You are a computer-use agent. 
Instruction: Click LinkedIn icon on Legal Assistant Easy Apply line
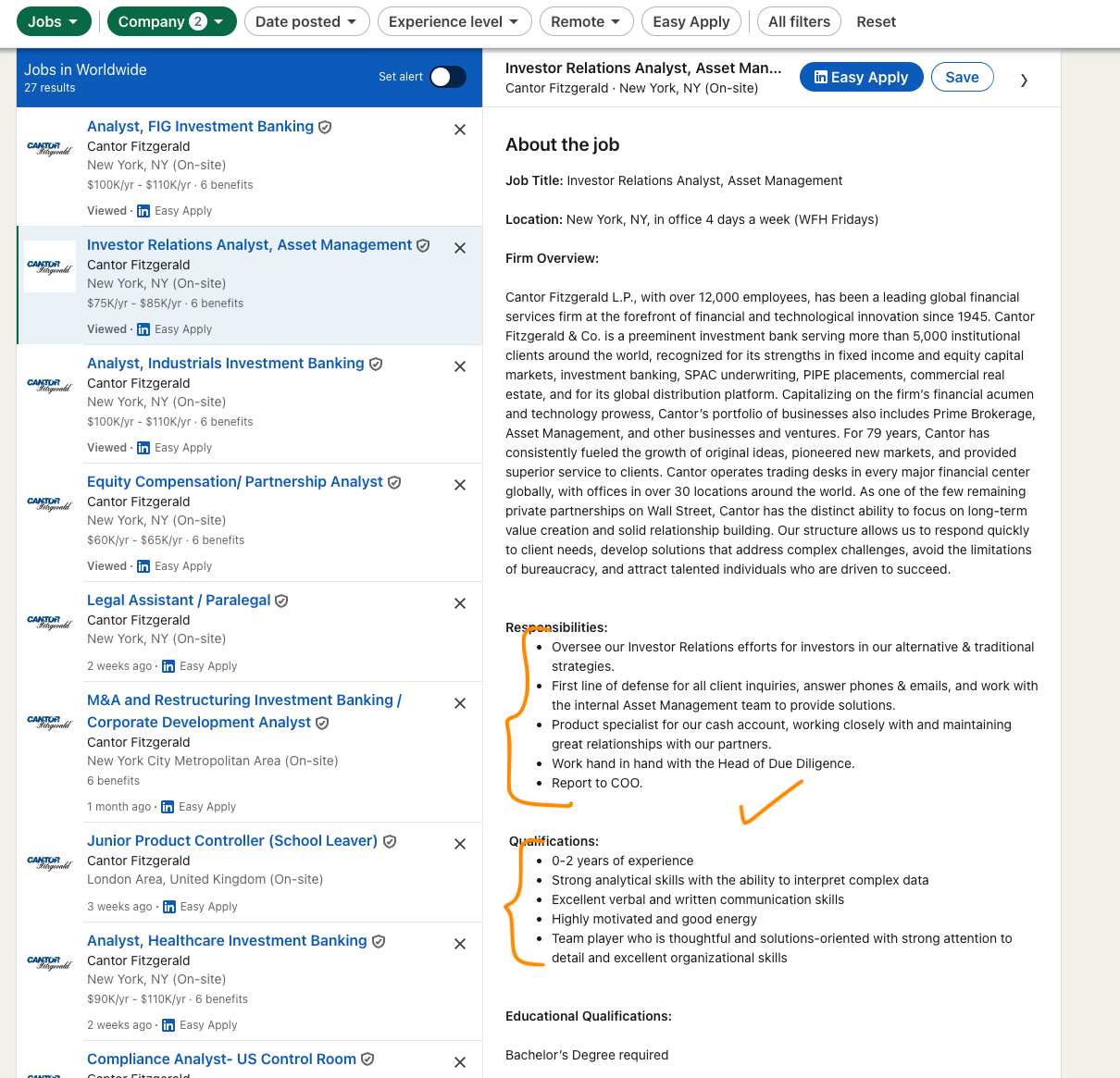click(x=168, y=666)
